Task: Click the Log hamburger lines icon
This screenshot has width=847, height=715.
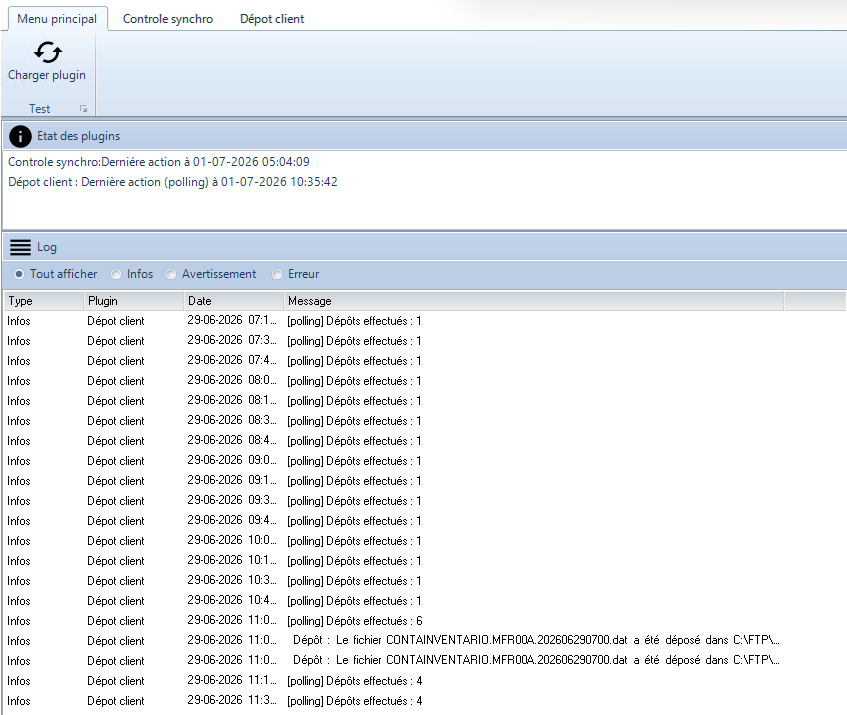Action: coord(21,247)
